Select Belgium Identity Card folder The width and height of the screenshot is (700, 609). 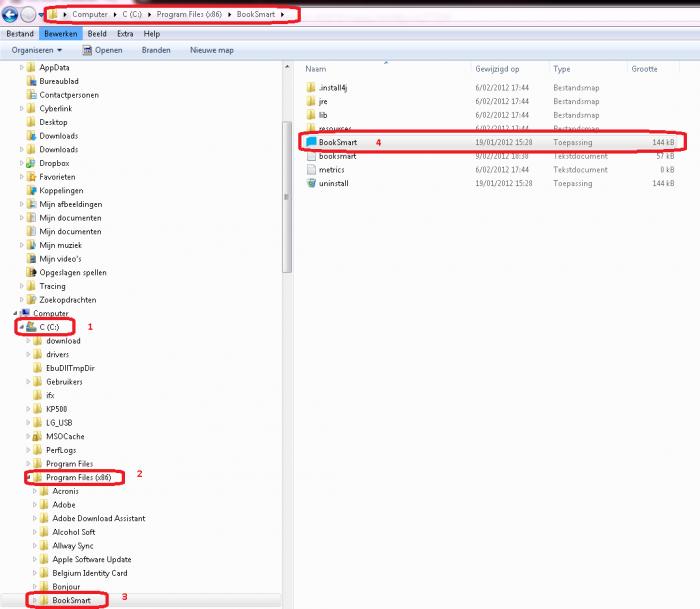pyautogui.click(x=90, y=573)
